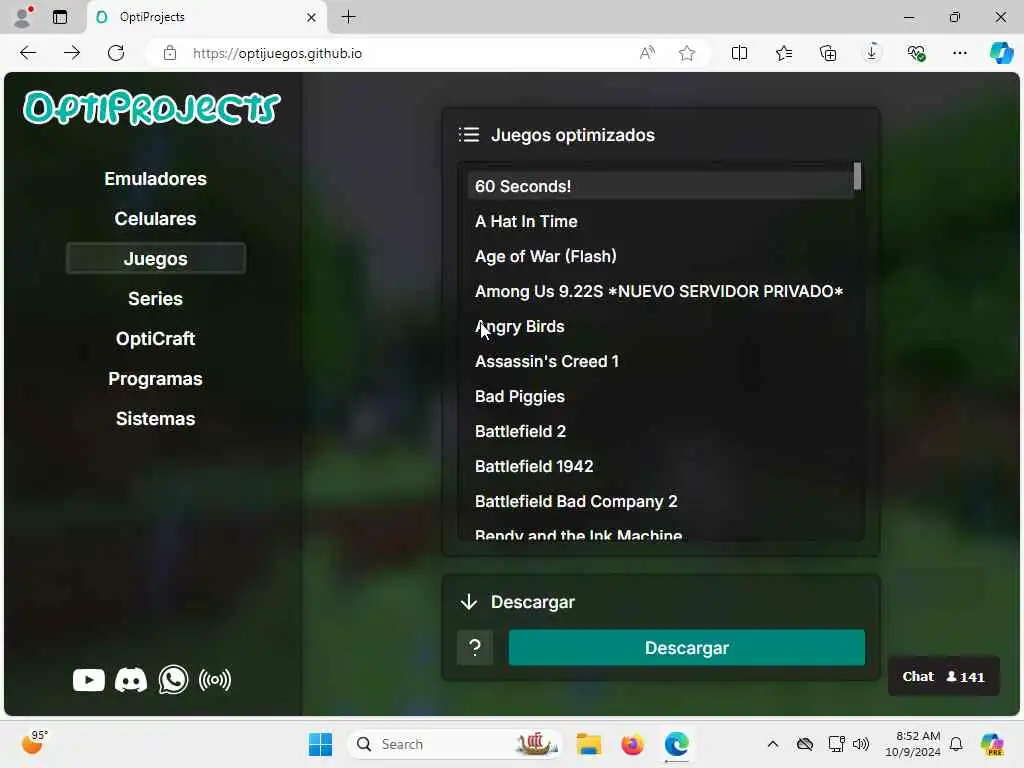Click the browser address bar URL
The image size is (1024, 768).
coord(277,53)
